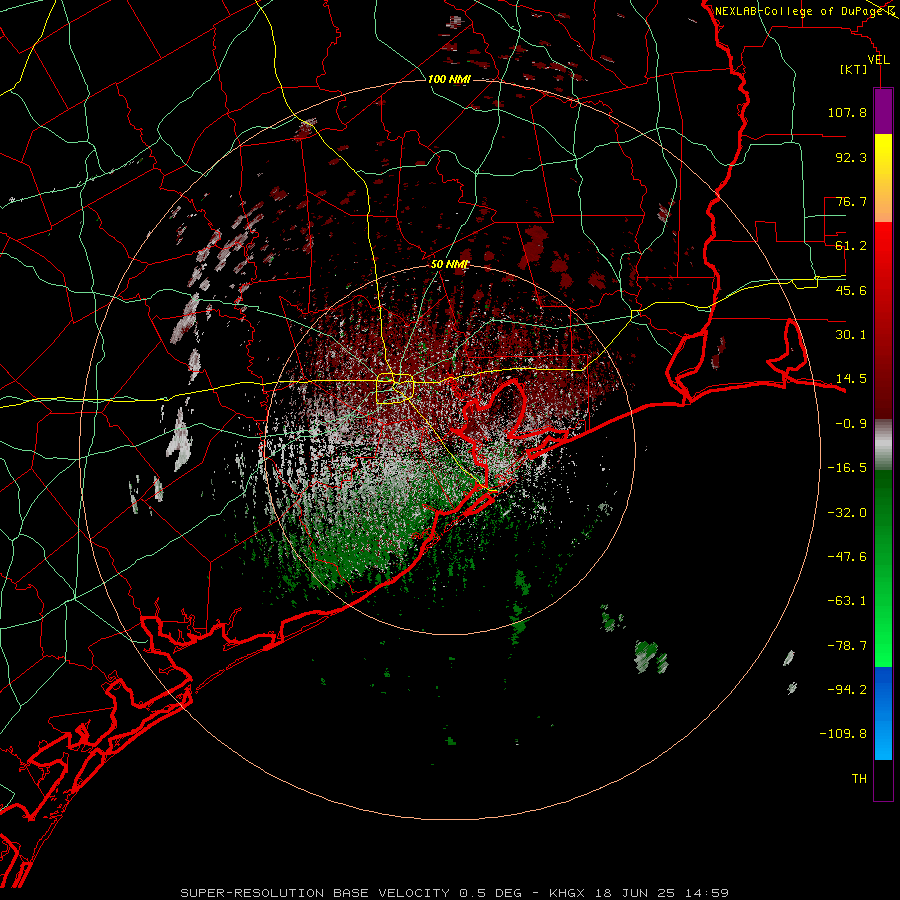Click the bright green segment of the color bar
This screenshot has width=900, height=900.
click(883, 568)
